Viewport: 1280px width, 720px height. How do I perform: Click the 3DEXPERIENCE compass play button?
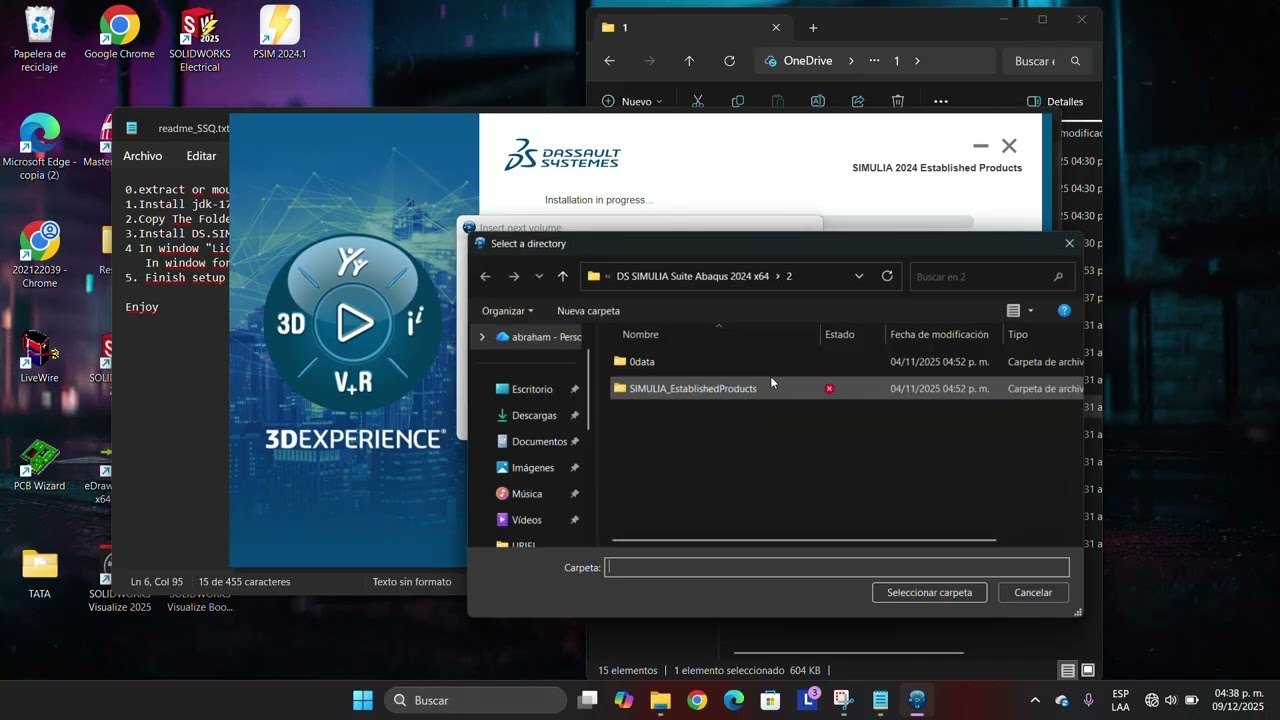coord(354,322)
